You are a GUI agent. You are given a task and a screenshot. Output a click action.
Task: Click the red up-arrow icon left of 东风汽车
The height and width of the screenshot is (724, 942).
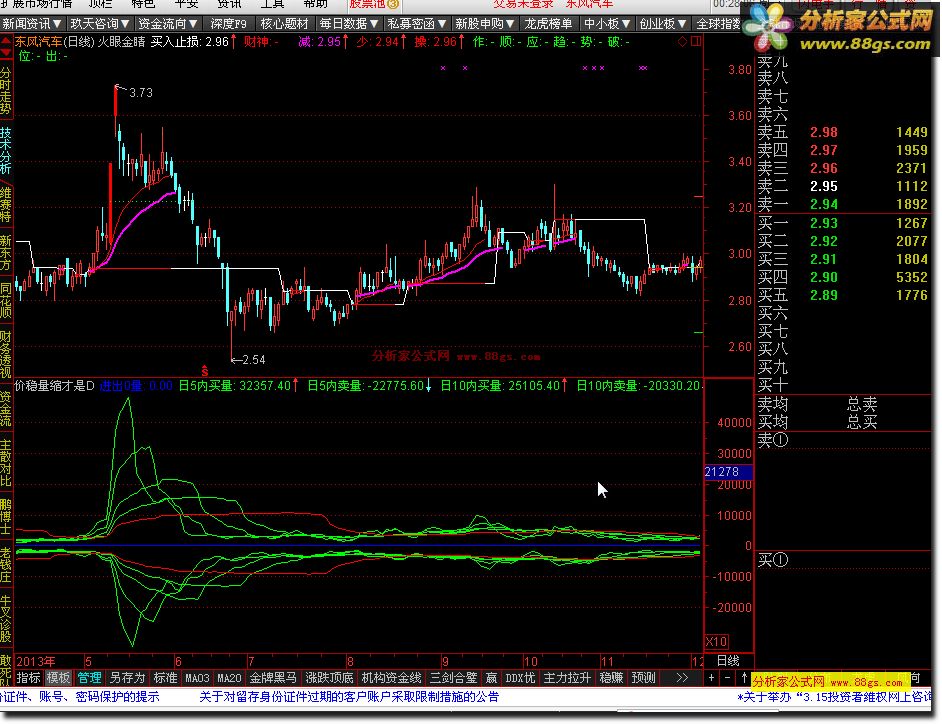[6, 42]
